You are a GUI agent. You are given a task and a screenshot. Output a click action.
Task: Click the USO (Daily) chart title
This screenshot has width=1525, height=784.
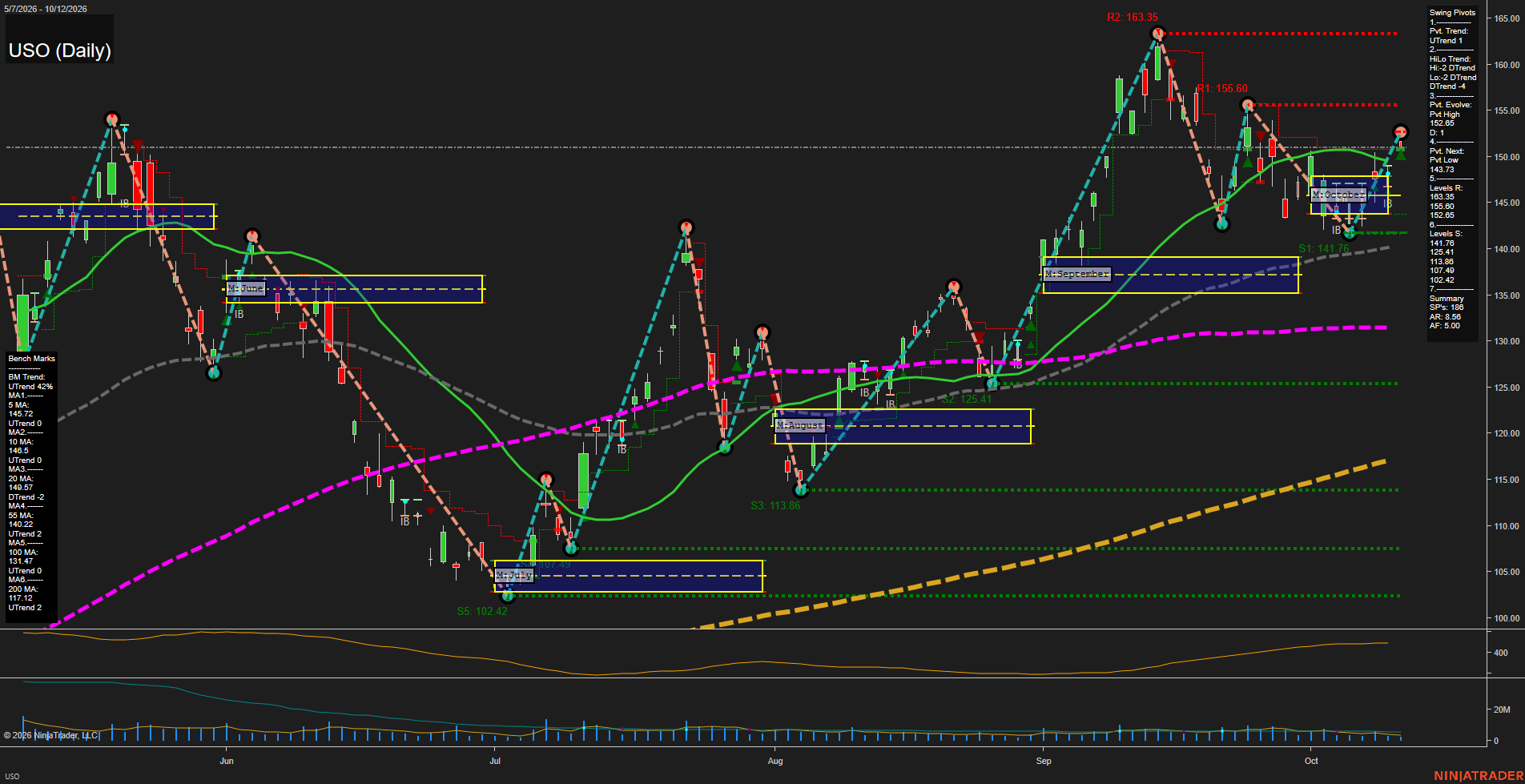coord(60,50)
